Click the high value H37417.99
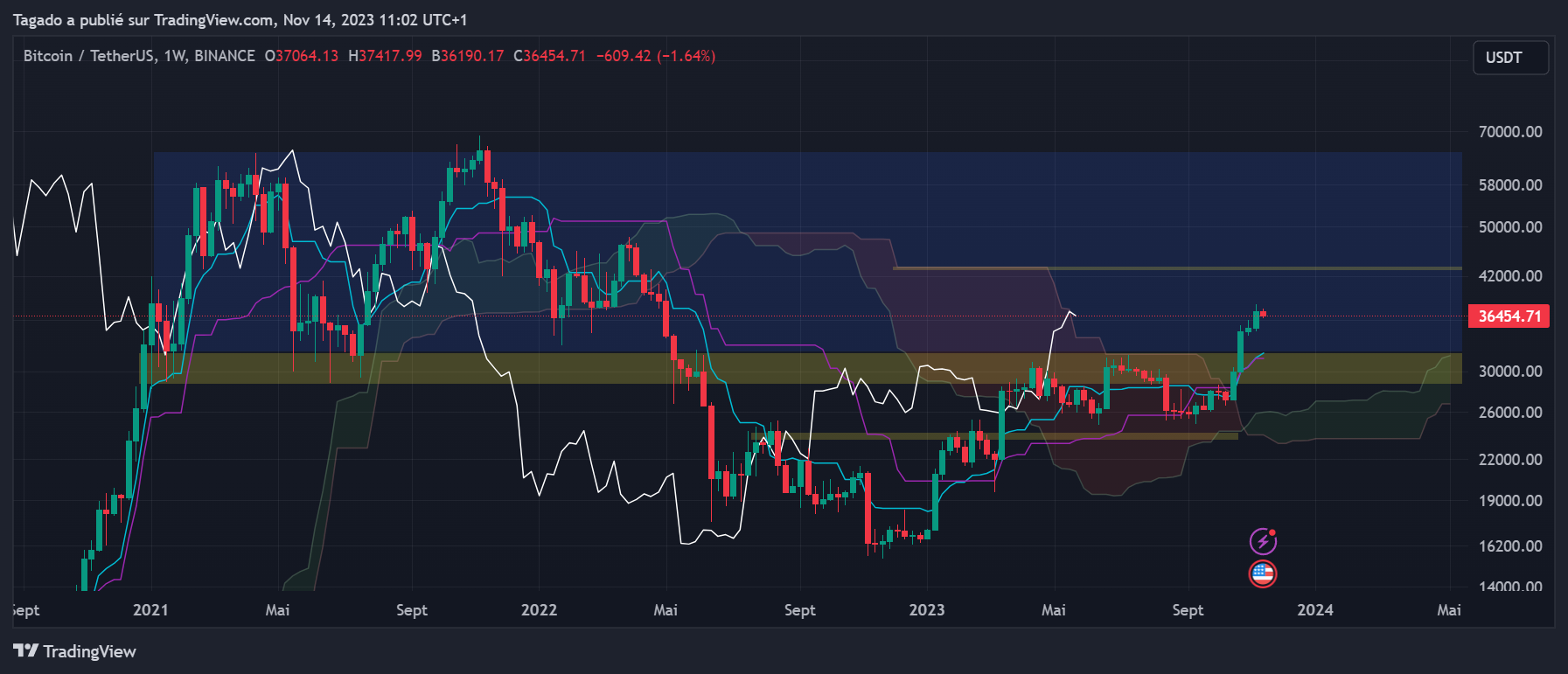Image resolution: width=1568 pixels, height=674 pixels. pyautogui.click(x=385, y=56)
